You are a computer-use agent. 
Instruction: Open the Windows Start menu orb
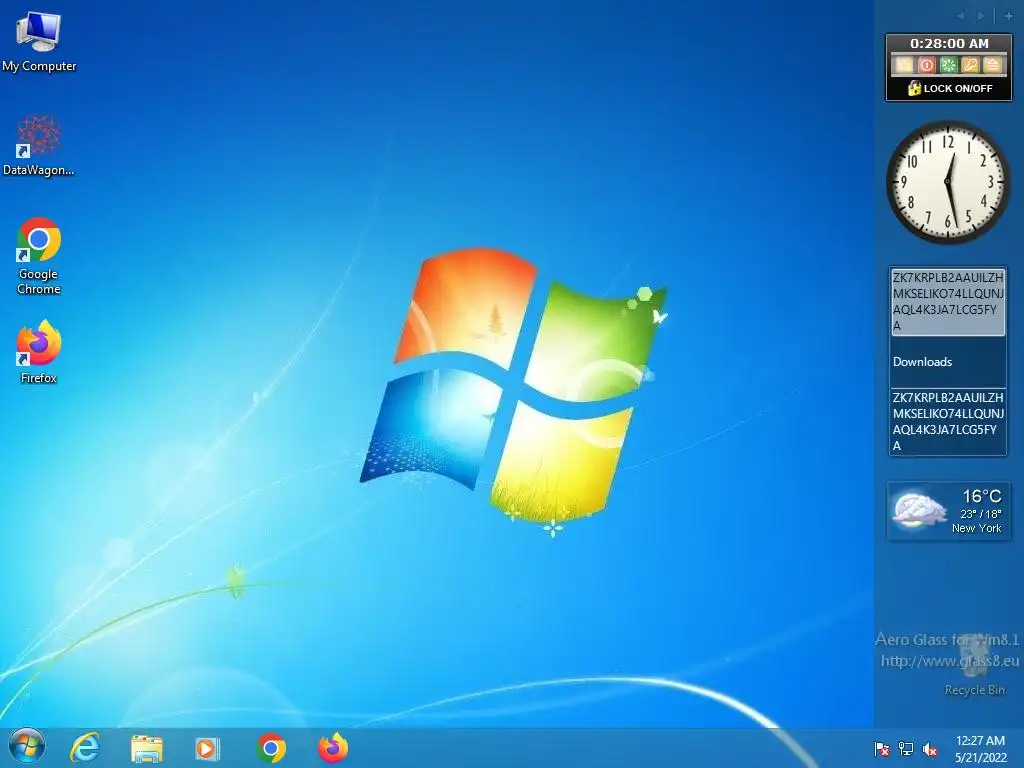(27, 747)
